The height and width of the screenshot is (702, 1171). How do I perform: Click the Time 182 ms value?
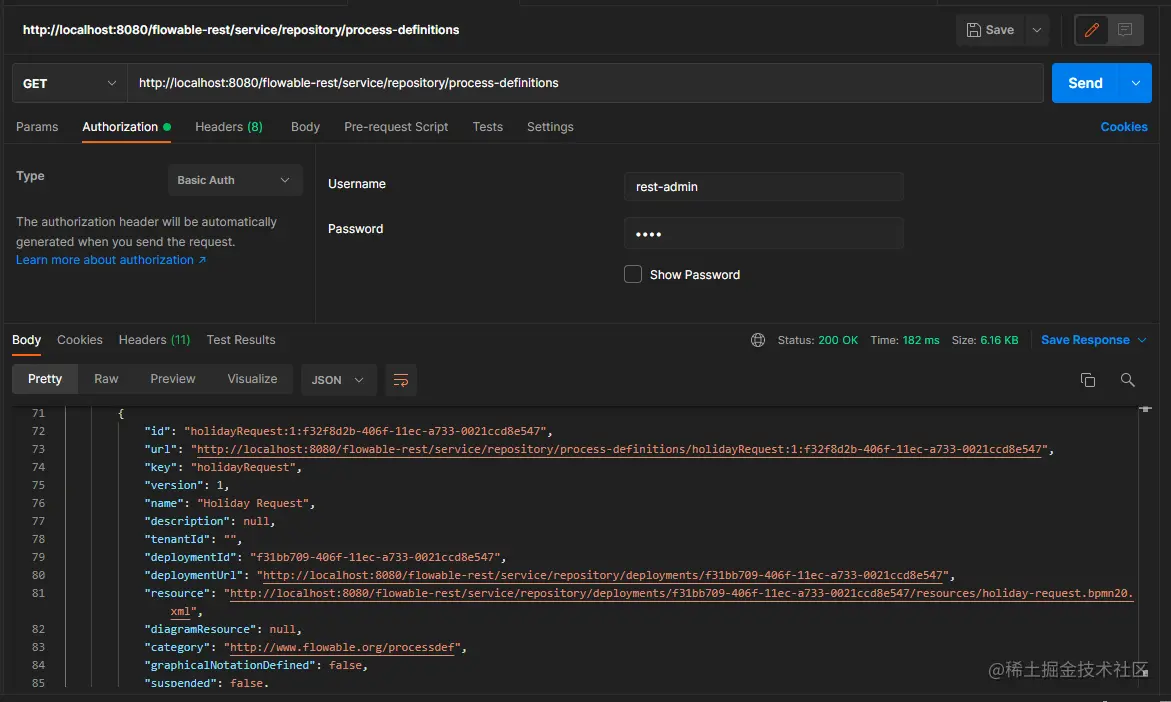[x=920, y=340]
